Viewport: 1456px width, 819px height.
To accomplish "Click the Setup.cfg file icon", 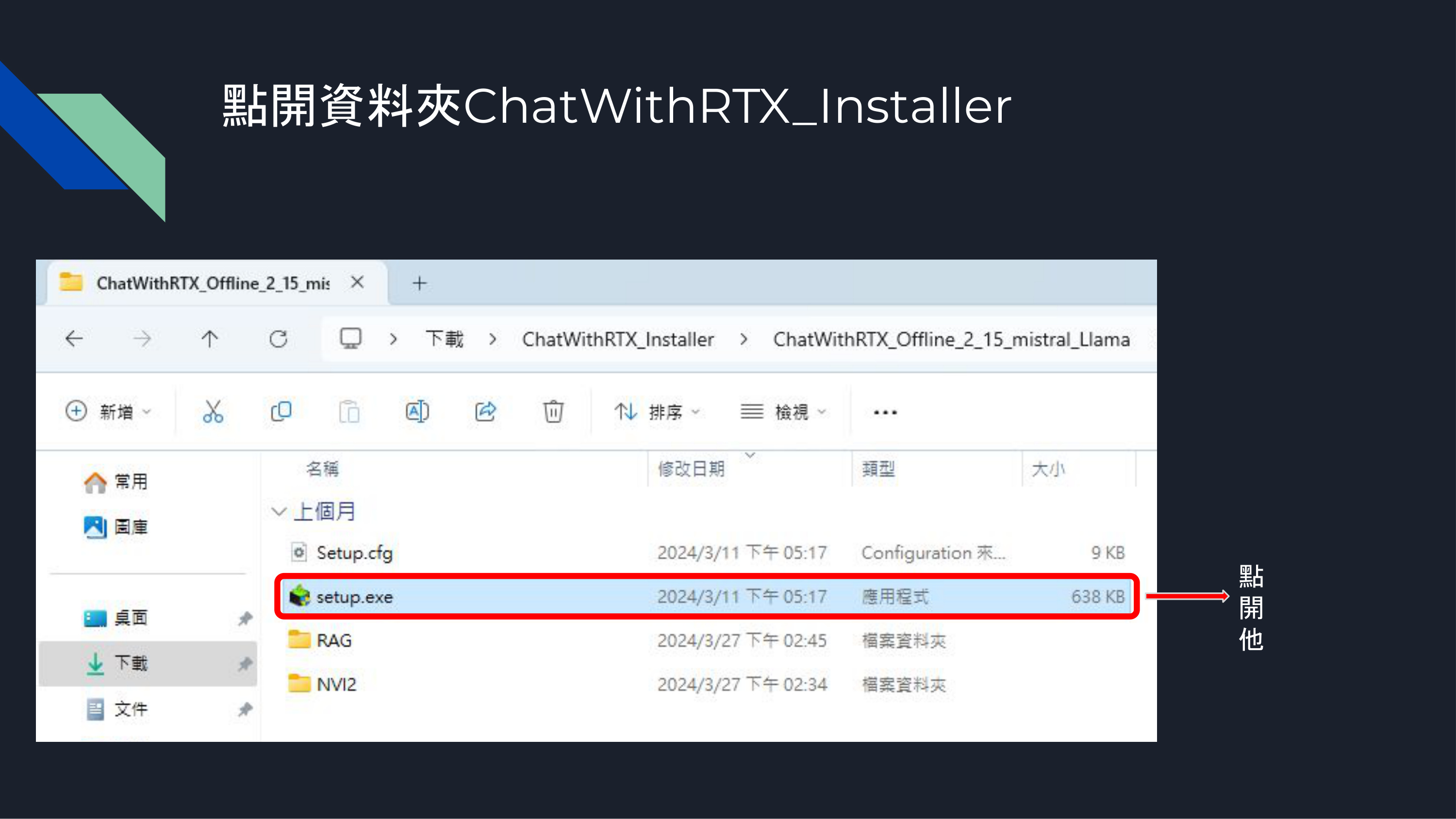I will coord(299,552).
